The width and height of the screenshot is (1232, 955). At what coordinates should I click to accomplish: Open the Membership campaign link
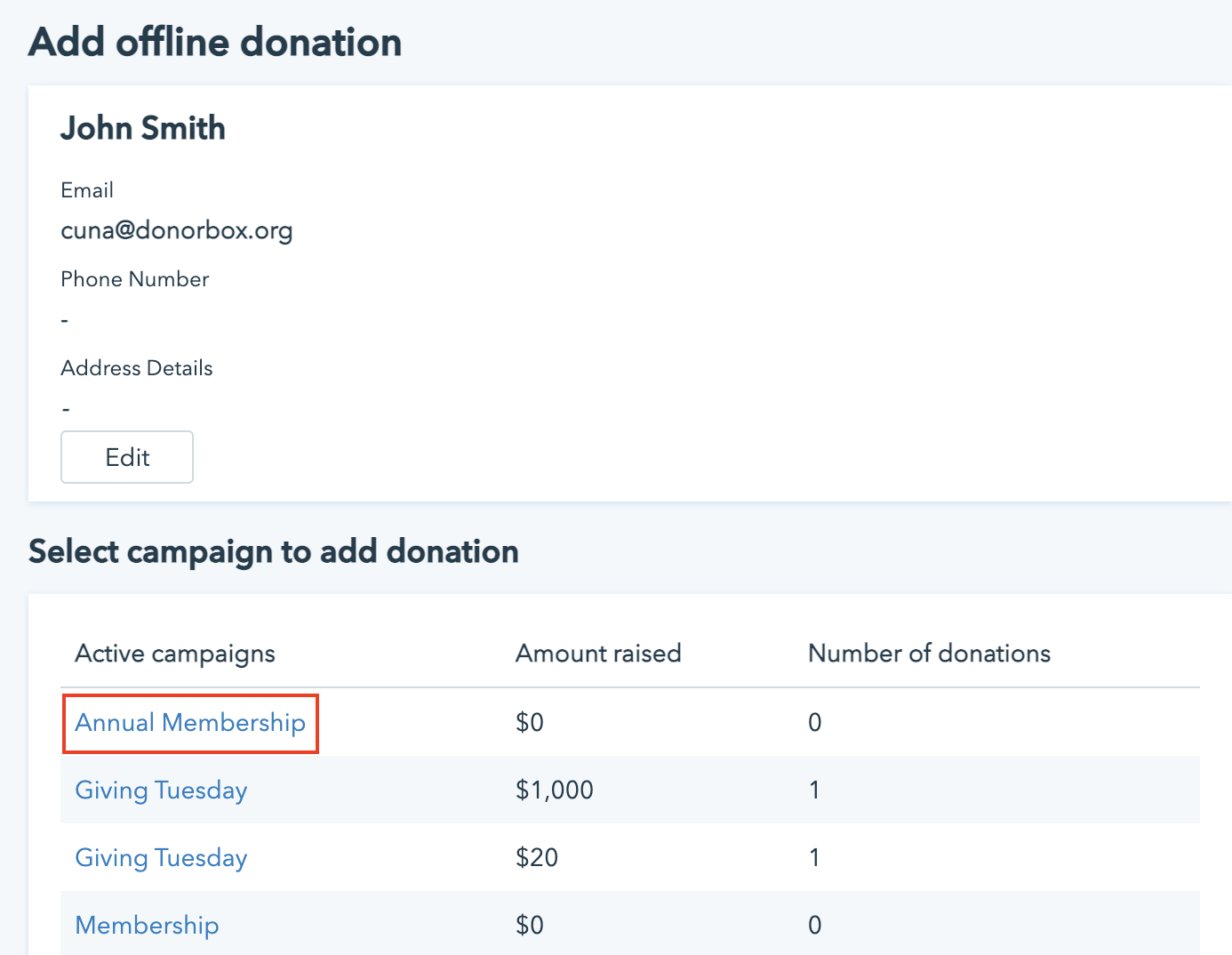click(147, 926)
